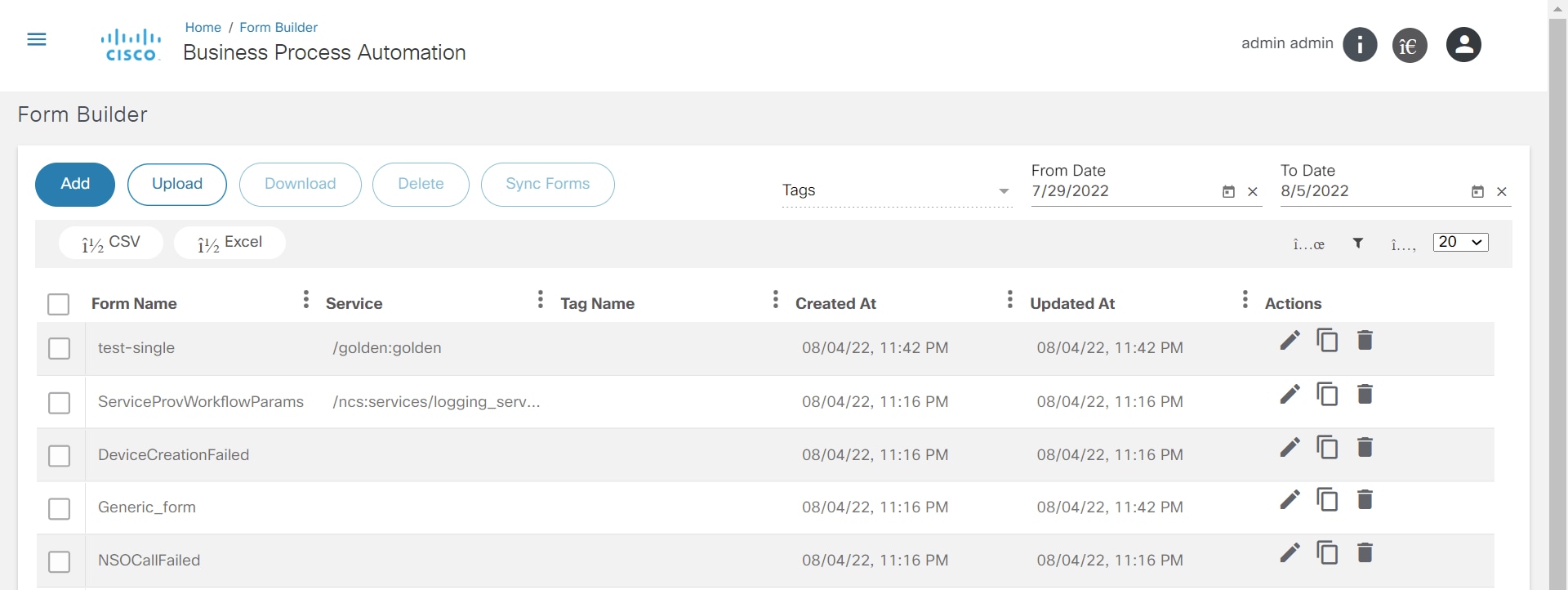Tick the Generic_form row checkbox
The width and height of the screenshot is (1568, 590).
click(x=60, y=509)
